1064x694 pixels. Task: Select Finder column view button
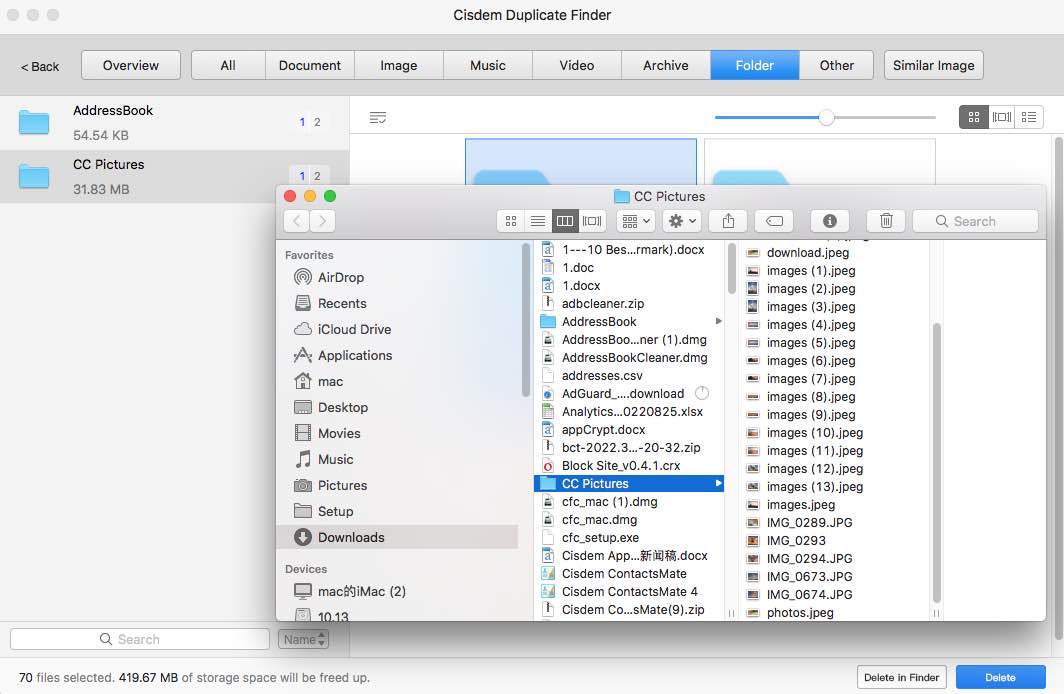click(565, 221)
